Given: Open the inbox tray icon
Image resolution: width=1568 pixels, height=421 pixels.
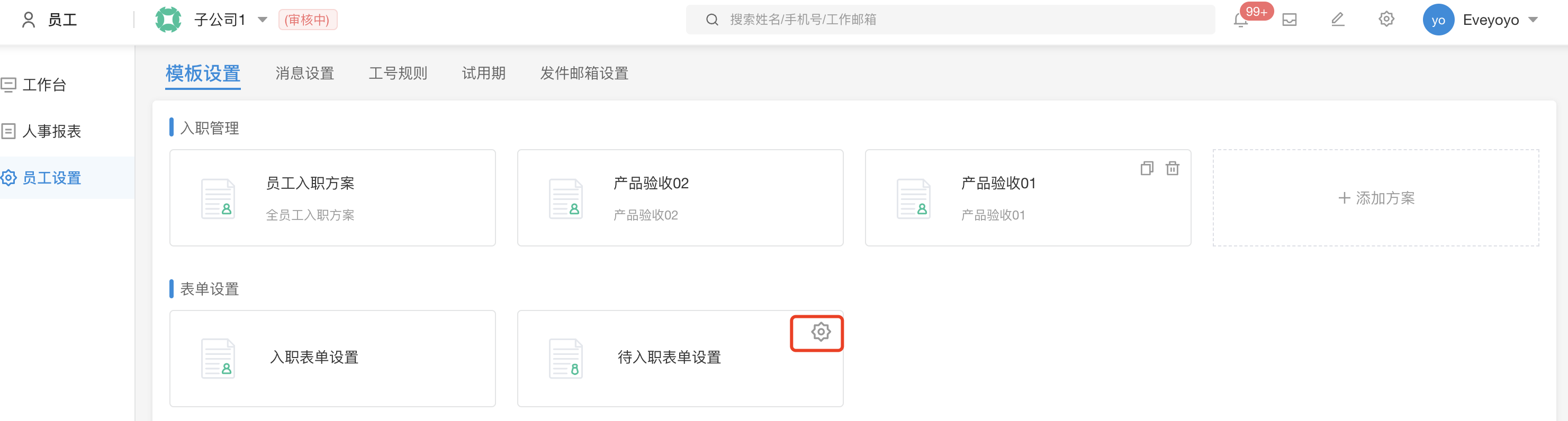Looking at the screenshot, I should (1289, 20).
